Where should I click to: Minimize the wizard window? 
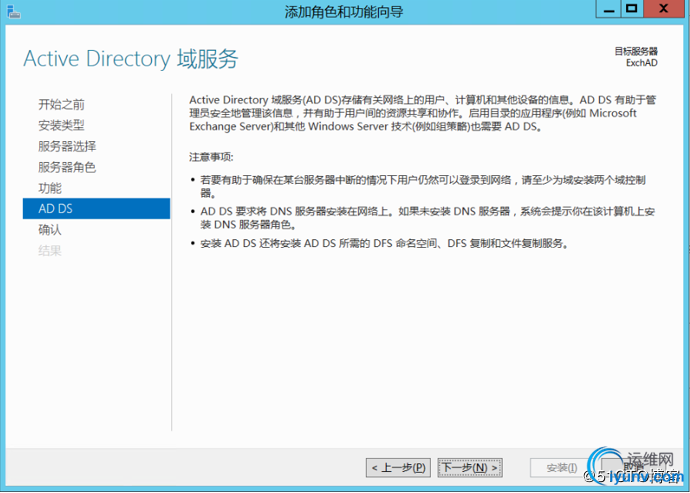[609, 9]
